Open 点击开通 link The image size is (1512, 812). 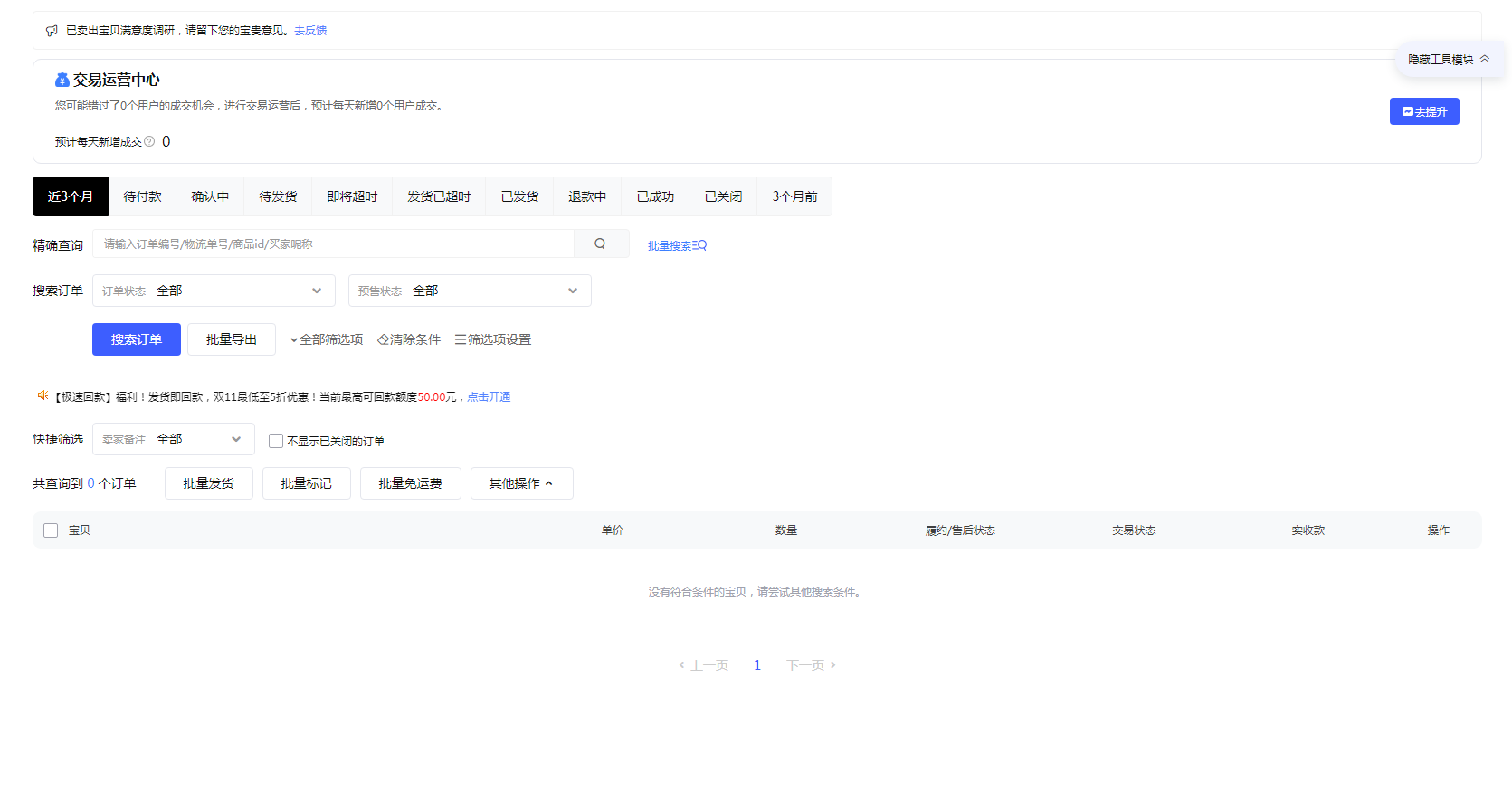pos(489,396)
